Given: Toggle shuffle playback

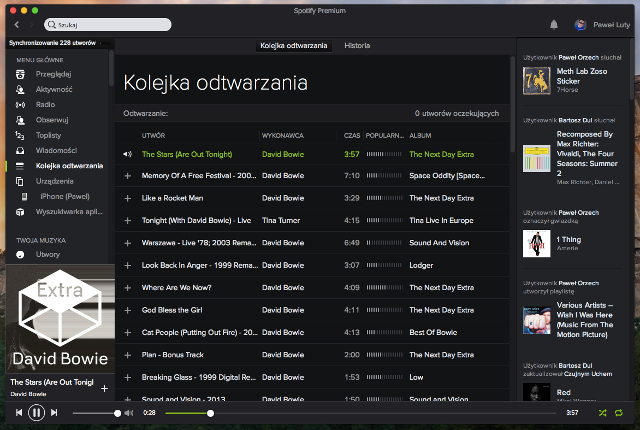Looking at the screenshot, I should (x=602, y=413).
